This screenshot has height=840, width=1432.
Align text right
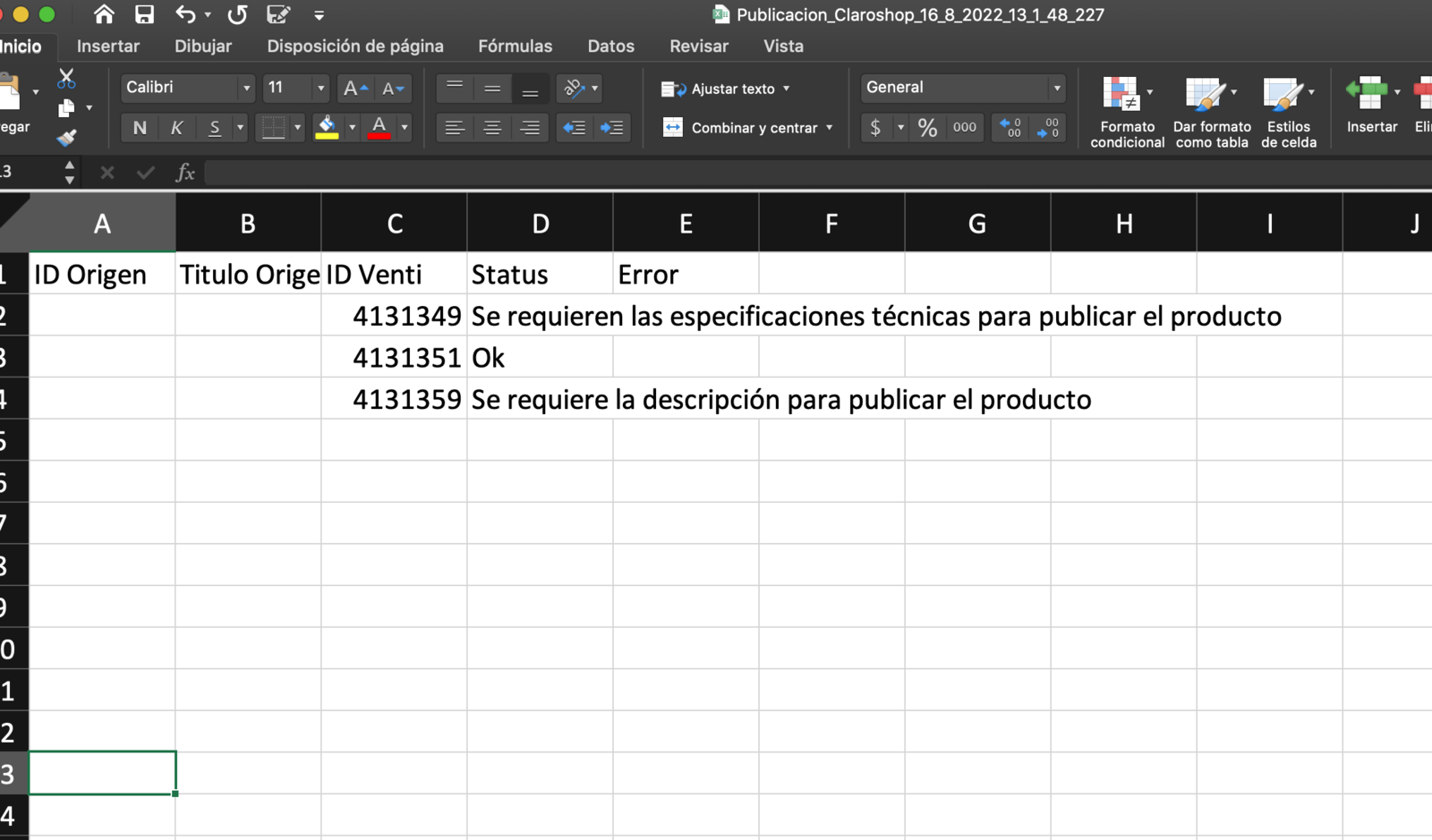click(x=530, y=128)
